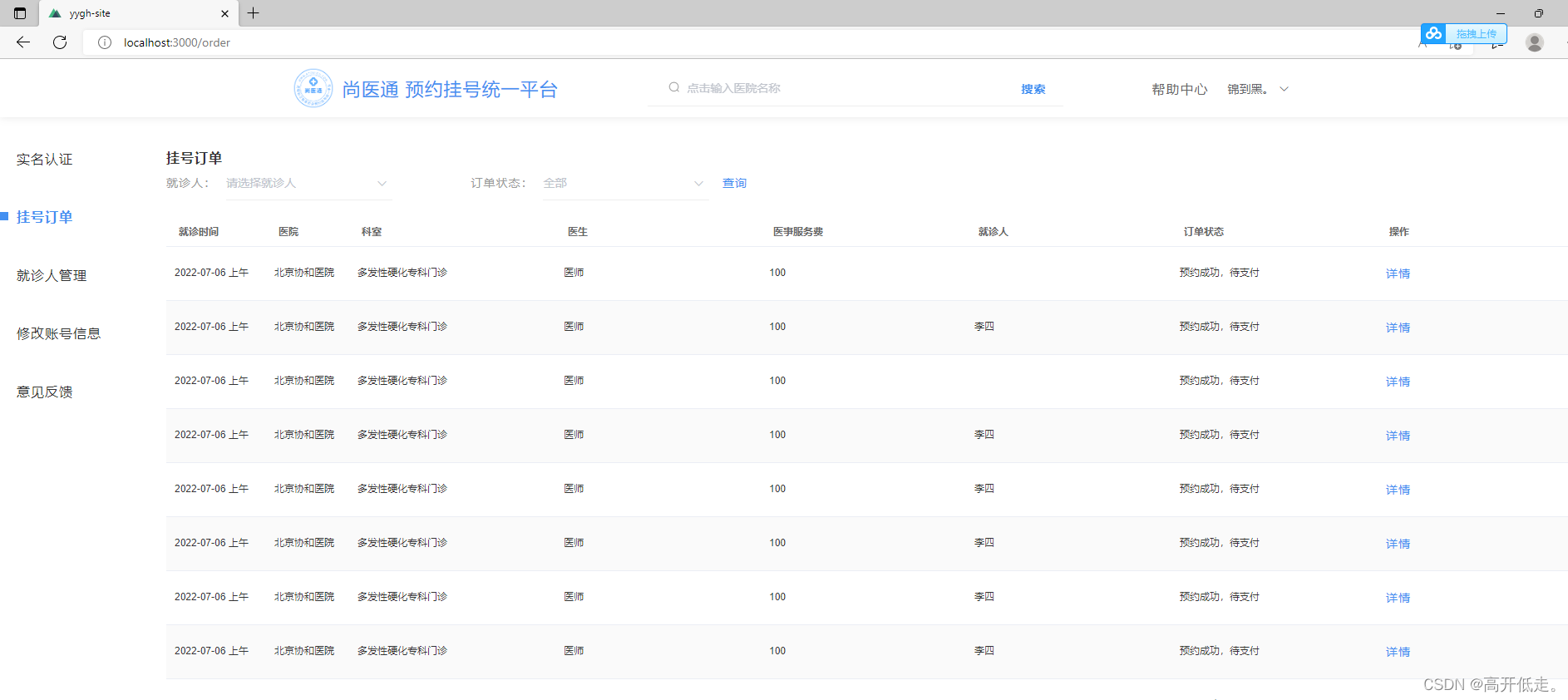Open a new browser tab
Image resolution: width=1568 pixels, height=700 pixels.
click(254, 13)
